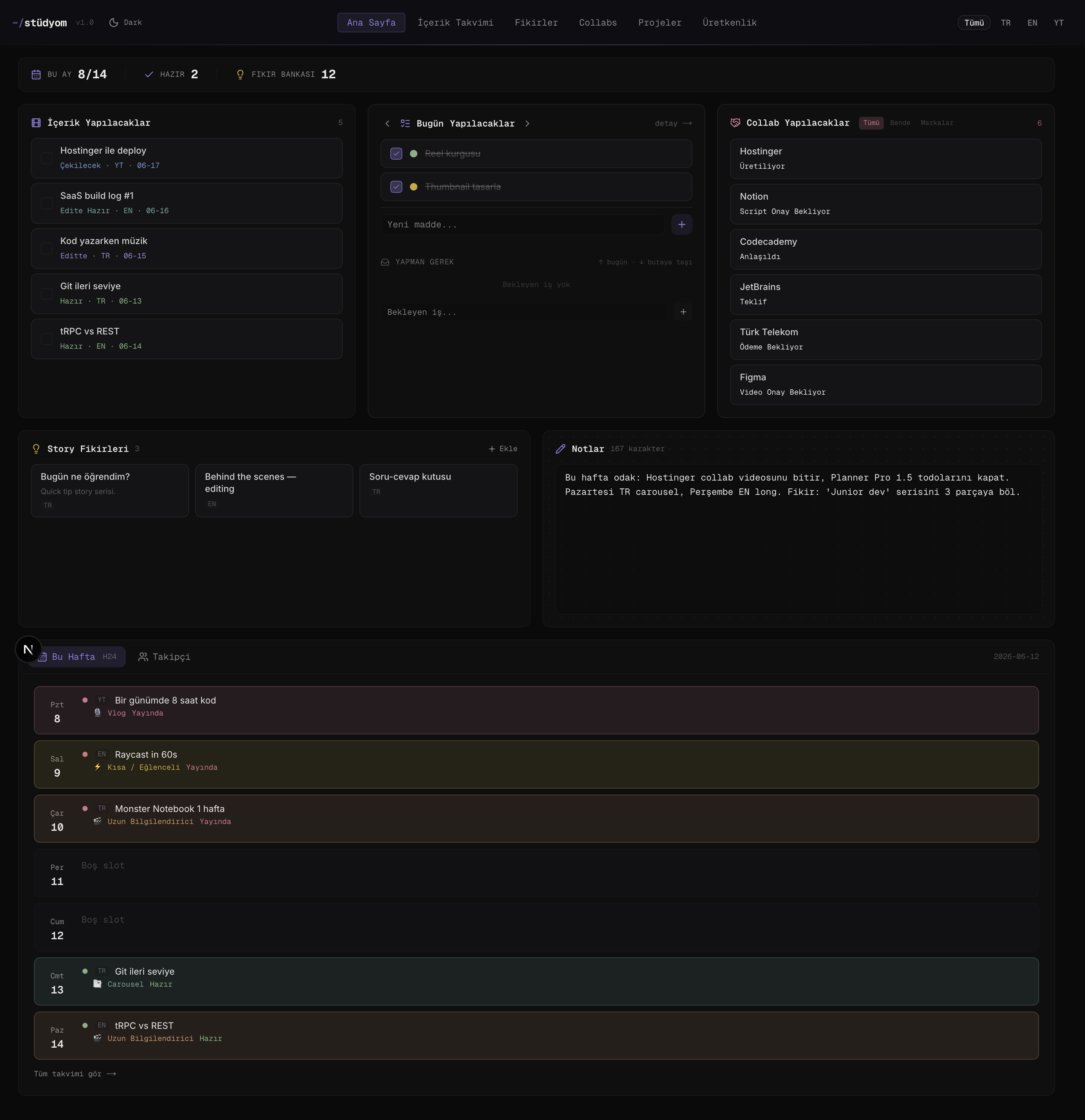
Task: Click the lightbulb icon beside Story Fikirleri
Action: pos(36,449)
